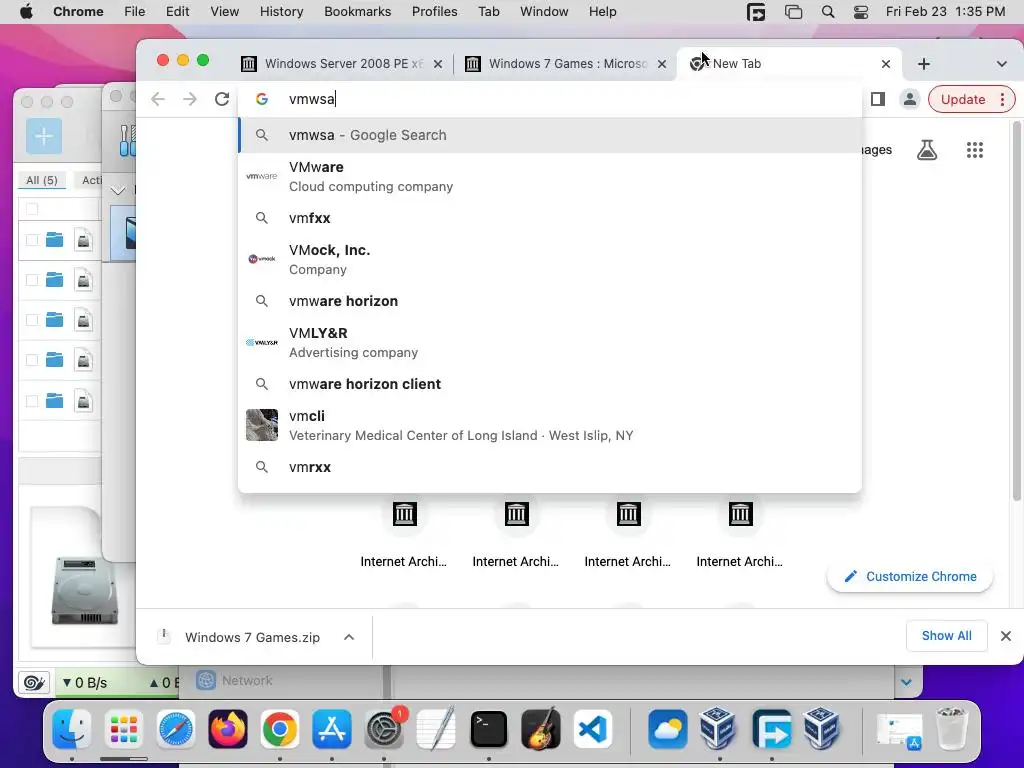Tick the first row checkbox in the background window list
This screenshot has width=1024, height=768.
tap(32, 240)
